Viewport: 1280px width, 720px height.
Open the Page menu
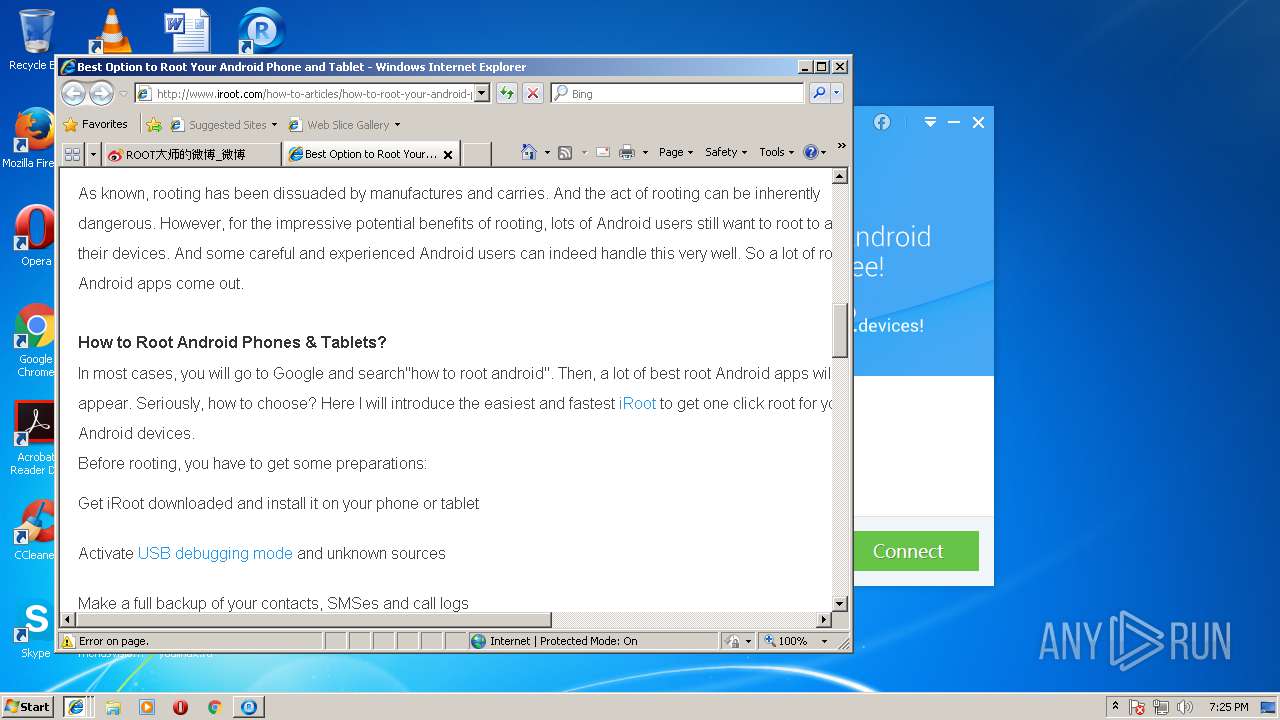[x=676, y=152]
